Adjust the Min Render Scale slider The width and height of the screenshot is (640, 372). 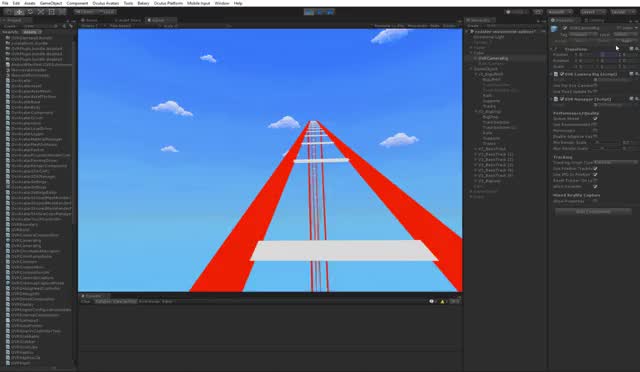point(608,143)
